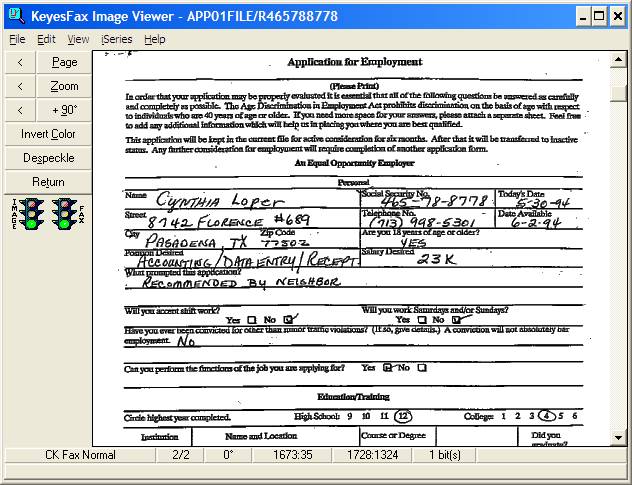Click the FAX traffic light icon
This screenshot has height=485, width=632.
click(64, 214)
